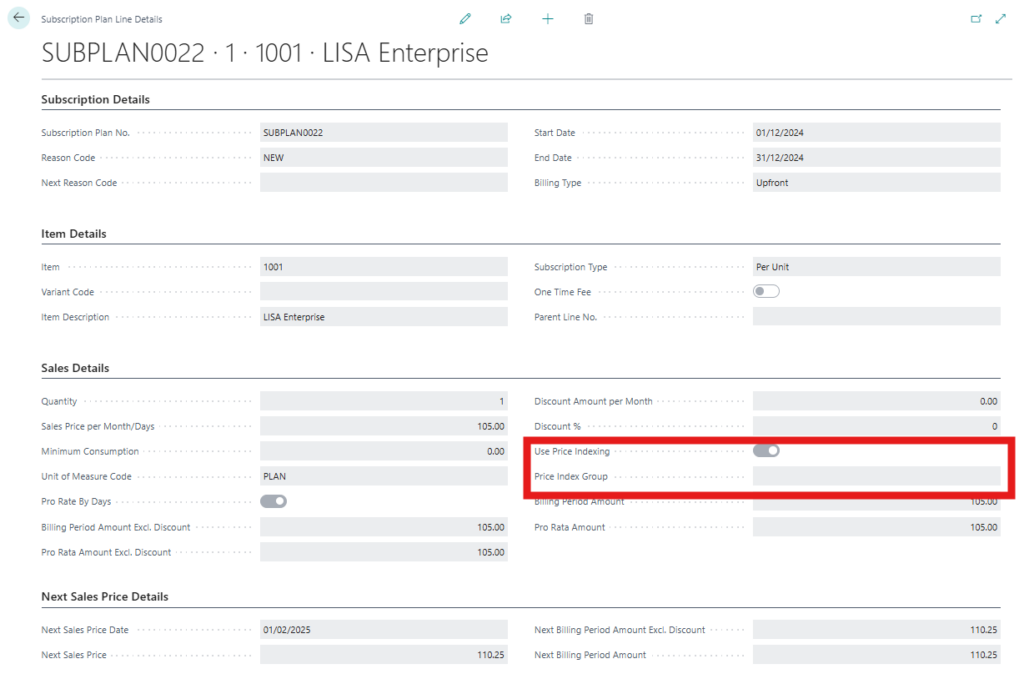
Task: Click the pencil edit icon
Action: pos(465,19)
